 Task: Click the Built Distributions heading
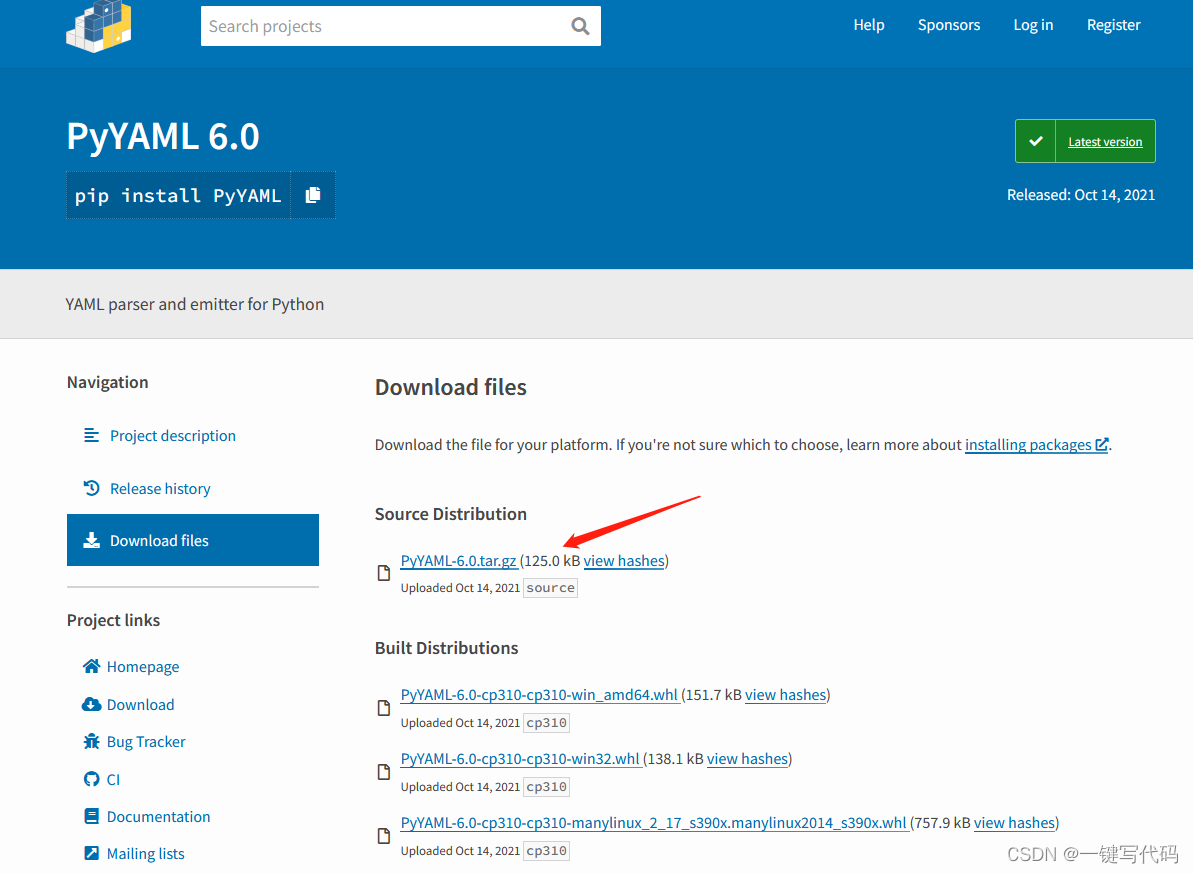447,648
